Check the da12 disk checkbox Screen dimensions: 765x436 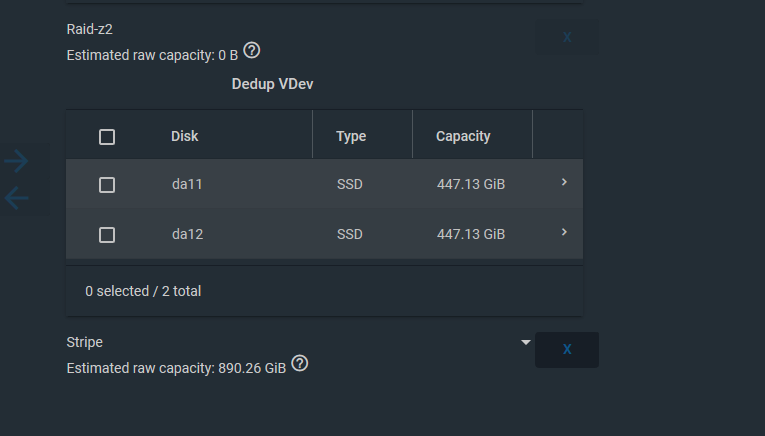click(107, 234)
